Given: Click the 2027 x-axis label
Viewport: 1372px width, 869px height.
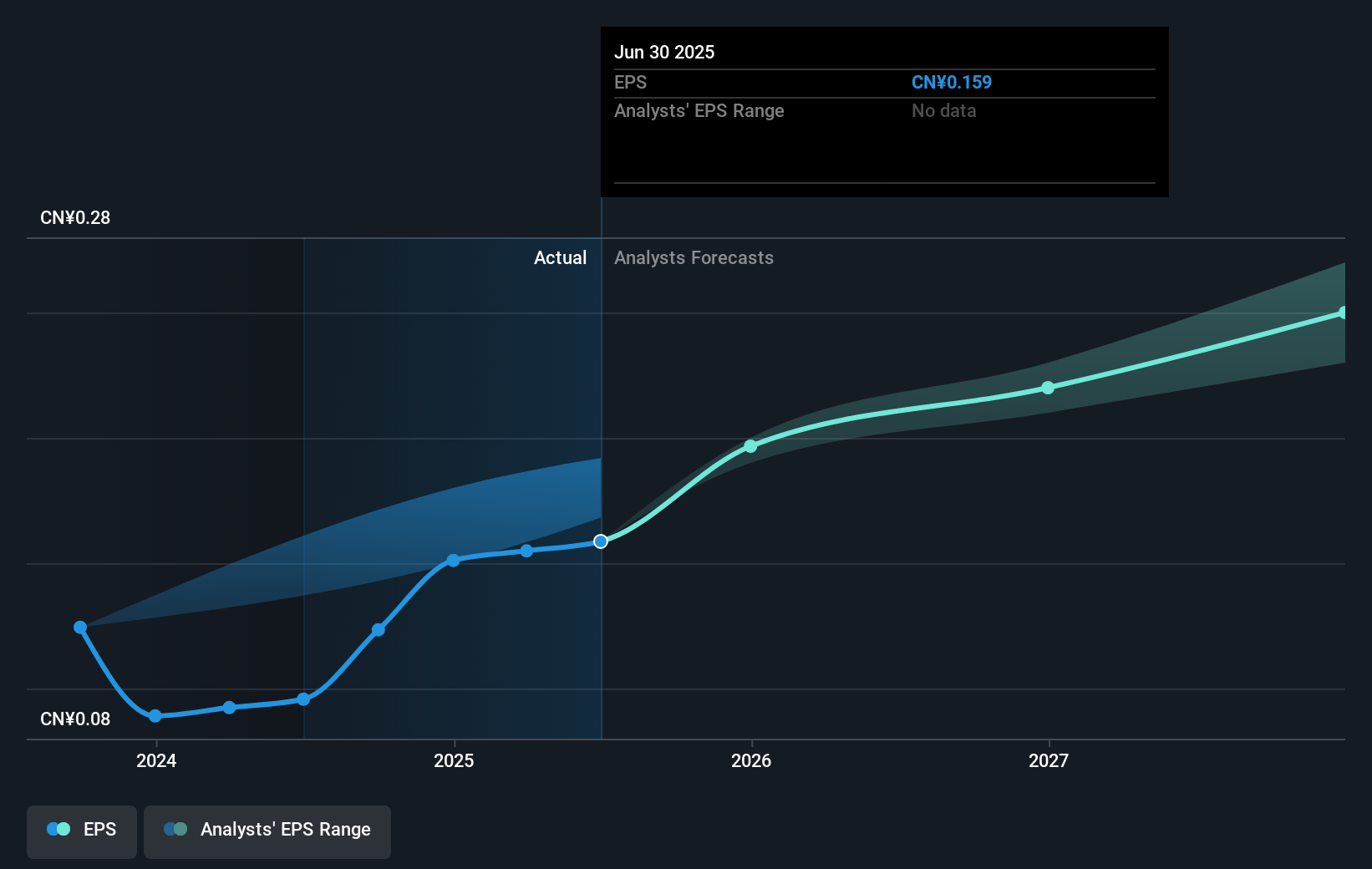Looking at the screenshot, I should [x=1049, y=760].
